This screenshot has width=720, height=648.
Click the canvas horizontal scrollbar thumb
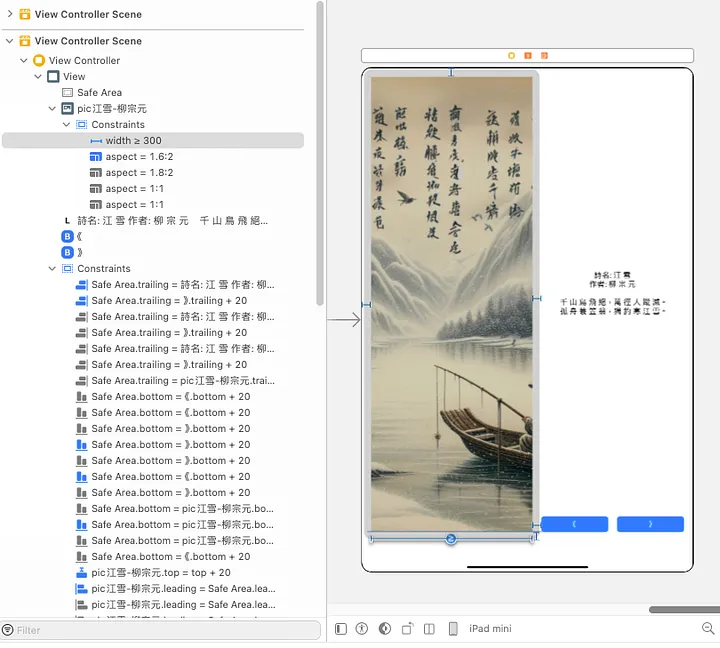click(684, 609)
